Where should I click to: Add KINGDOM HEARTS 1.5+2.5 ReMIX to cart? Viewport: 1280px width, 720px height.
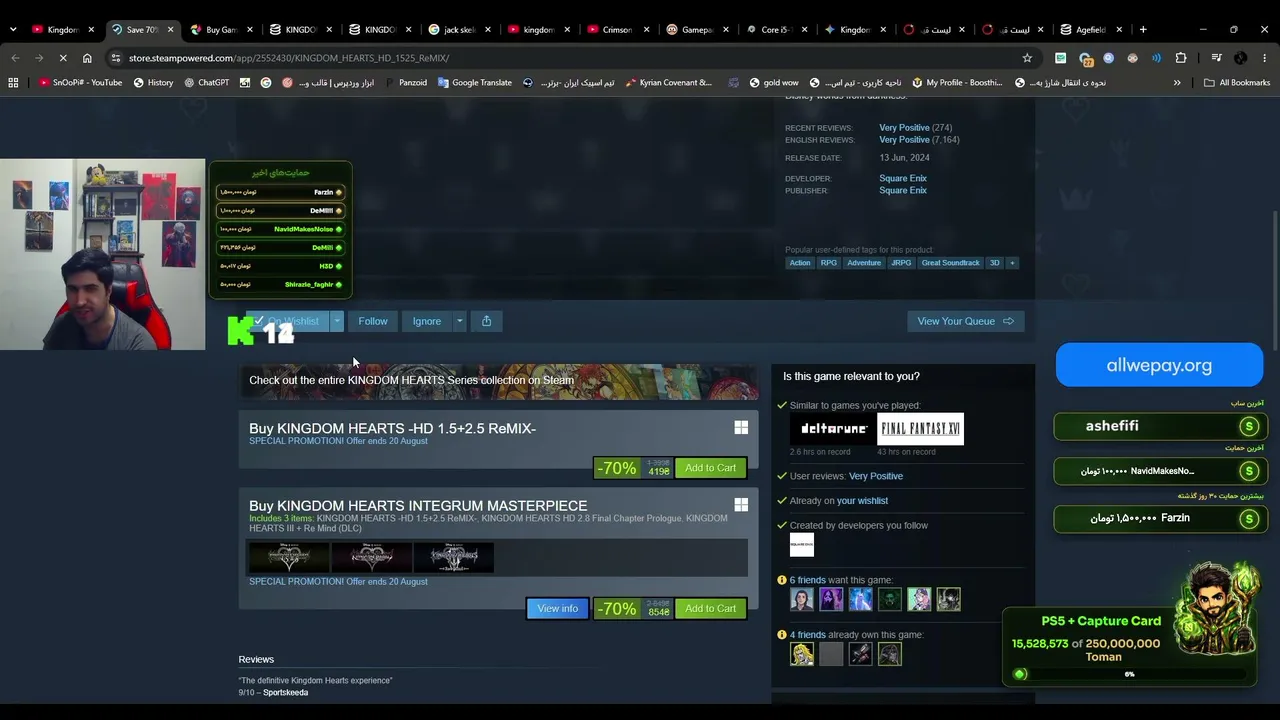710,468
